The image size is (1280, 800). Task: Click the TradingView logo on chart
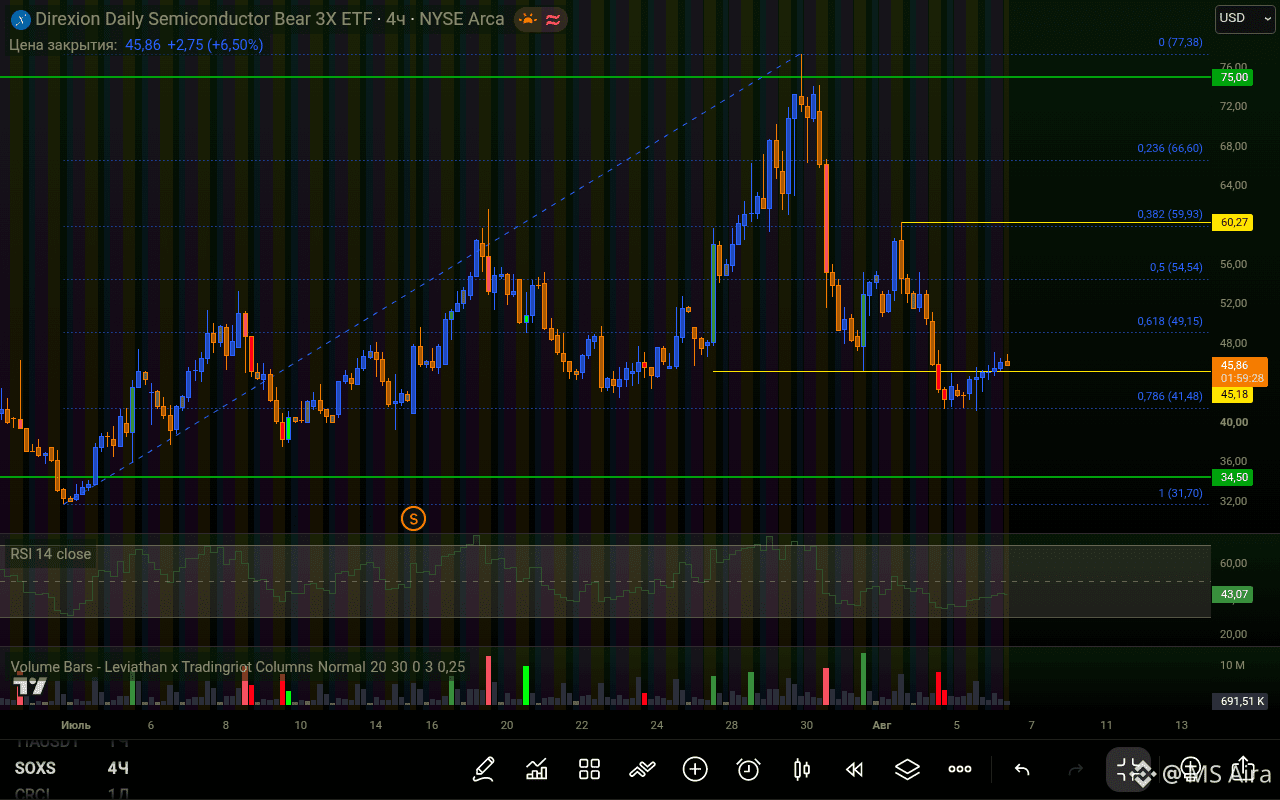click(29, 687)
